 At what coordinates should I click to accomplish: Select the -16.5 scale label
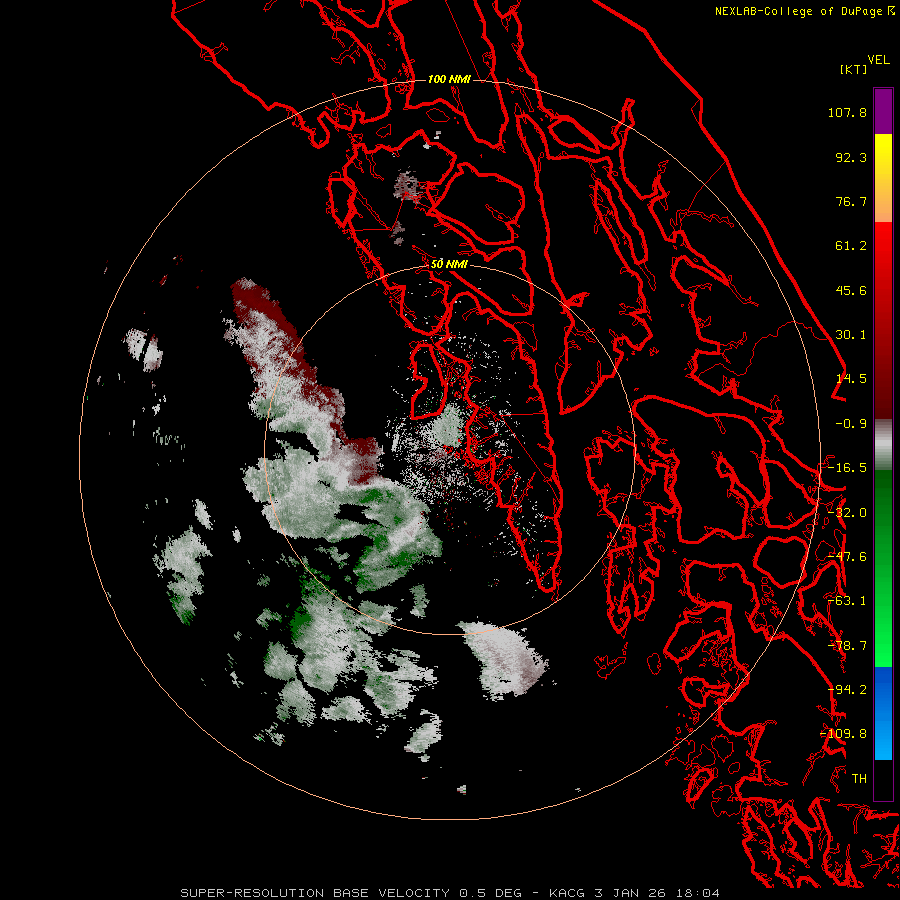(847, 468)
